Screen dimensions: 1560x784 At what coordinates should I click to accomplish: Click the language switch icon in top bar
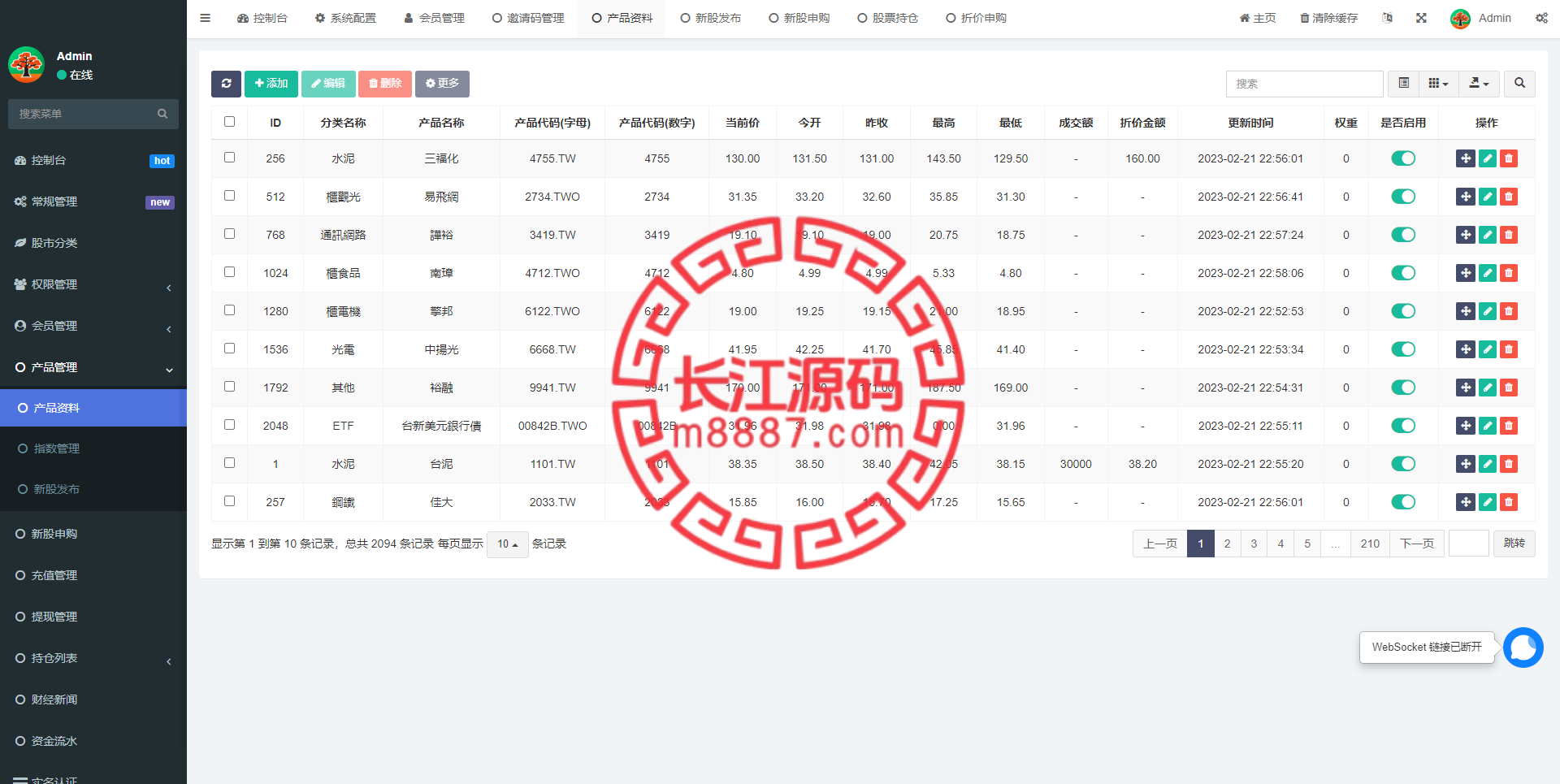pyautogui.click(x=1387, y=18)
